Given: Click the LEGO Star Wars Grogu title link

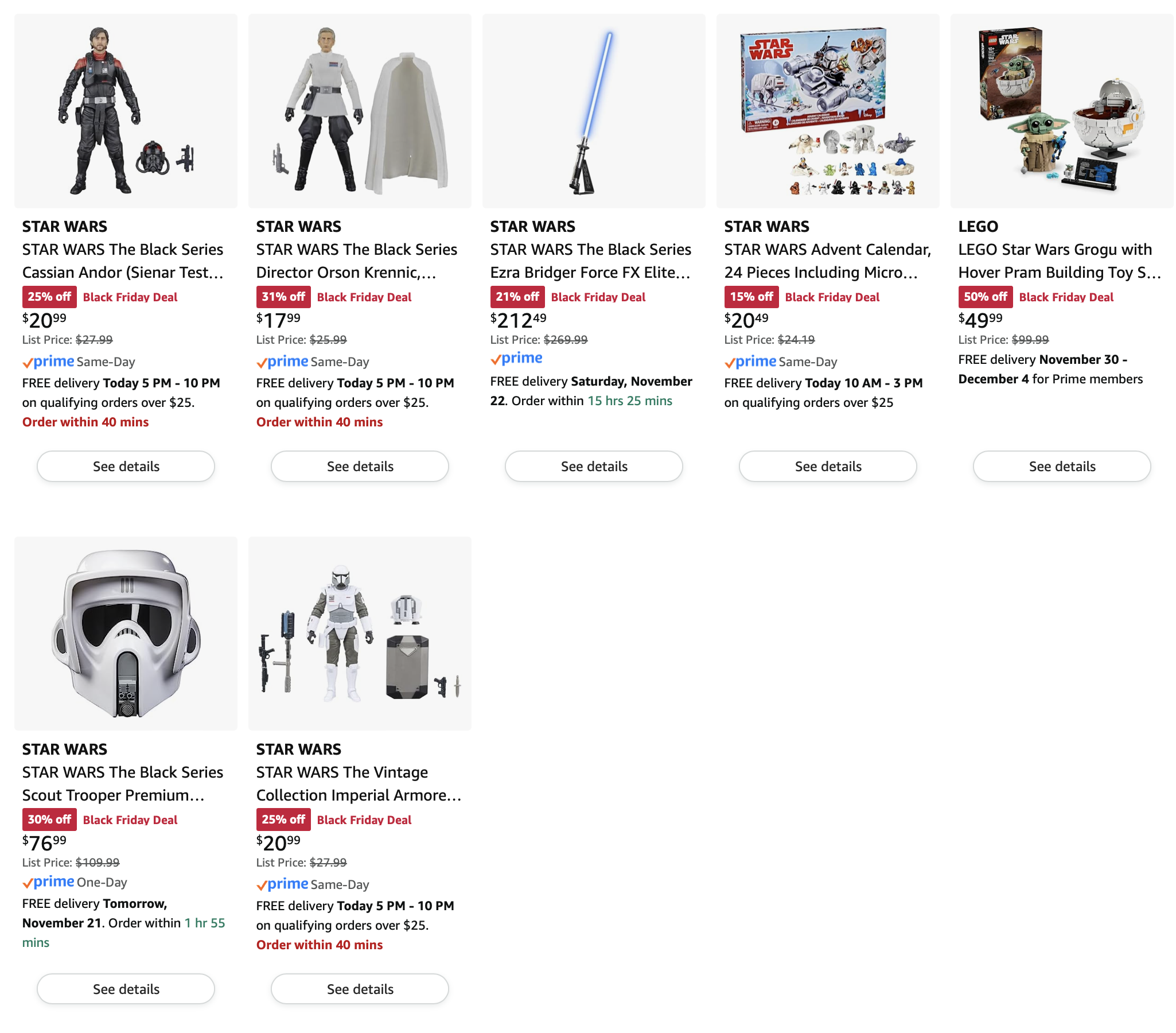Looking at the screenshot, I should pos(1058,261).
